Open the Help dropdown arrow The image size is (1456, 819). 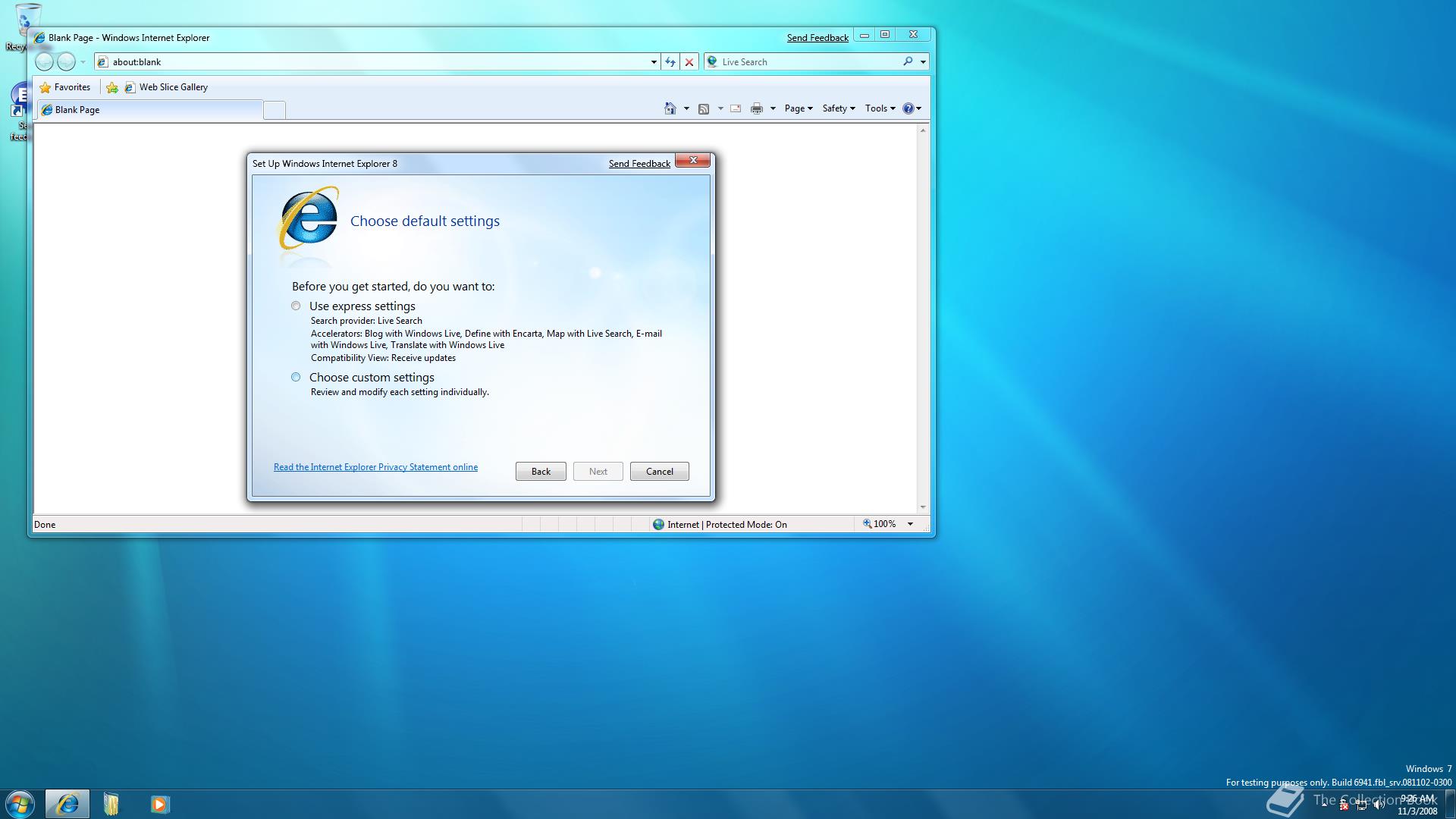click(919, 108)
